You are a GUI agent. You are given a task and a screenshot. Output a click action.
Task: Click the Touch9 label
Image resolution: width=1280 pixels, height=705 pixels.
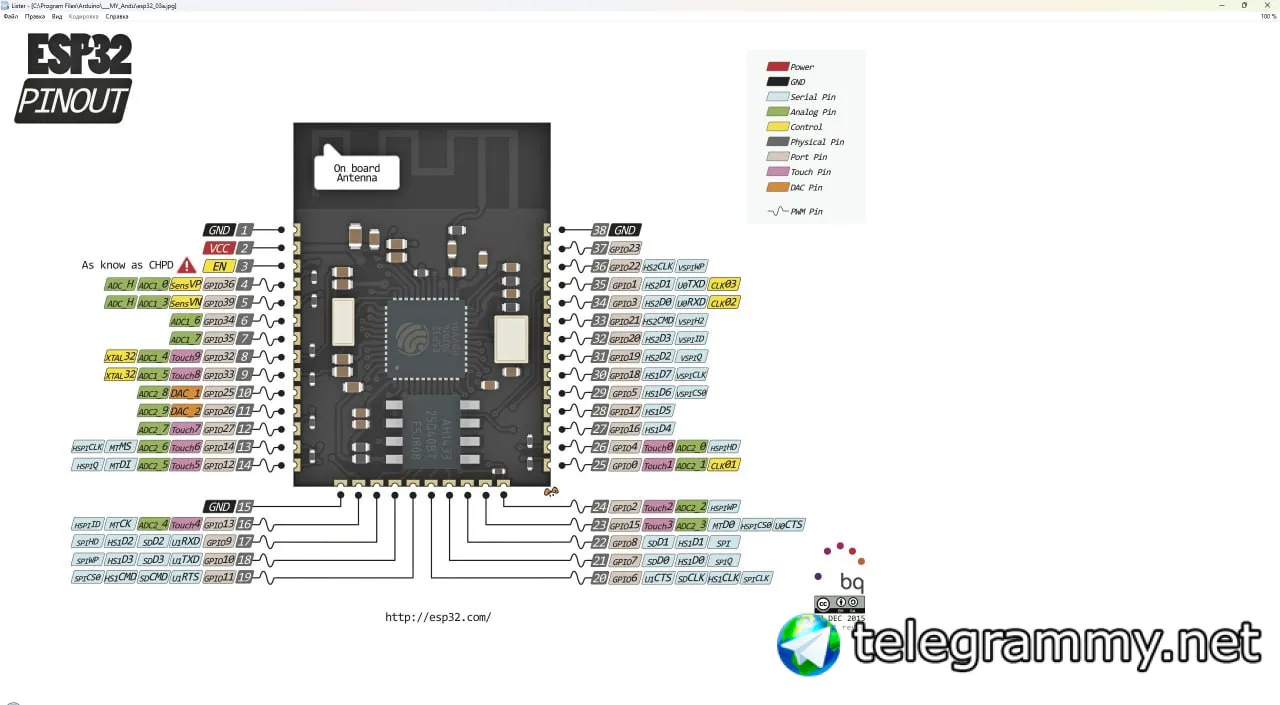tap(186, 357)
